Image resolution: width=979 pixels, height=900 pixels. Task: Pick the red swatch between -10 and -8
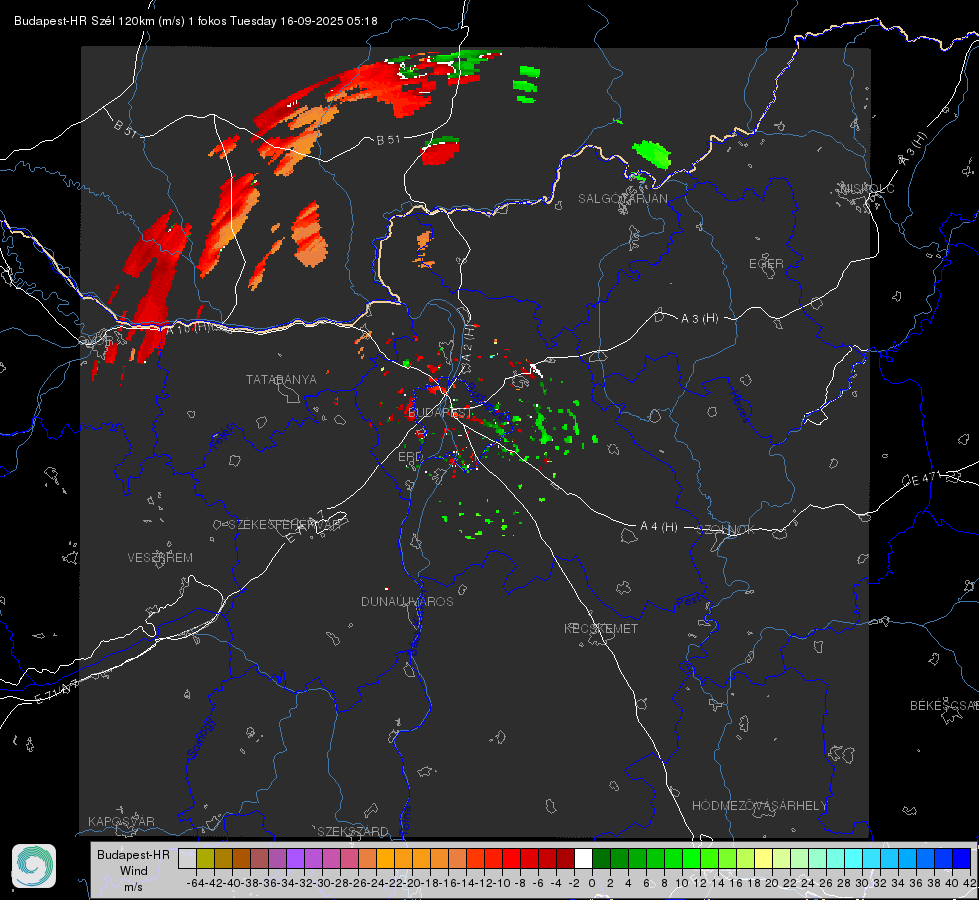[x=511, y=858]
